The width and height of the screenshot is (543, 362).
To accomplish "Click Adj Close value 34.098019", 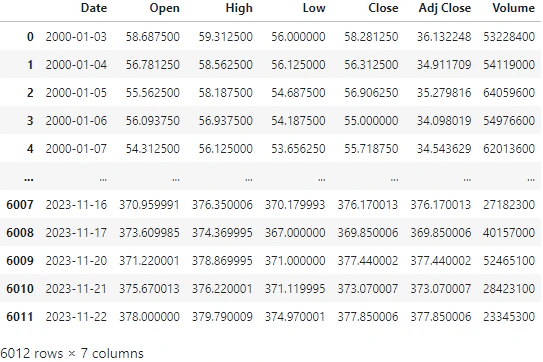I will click(444, 121).
